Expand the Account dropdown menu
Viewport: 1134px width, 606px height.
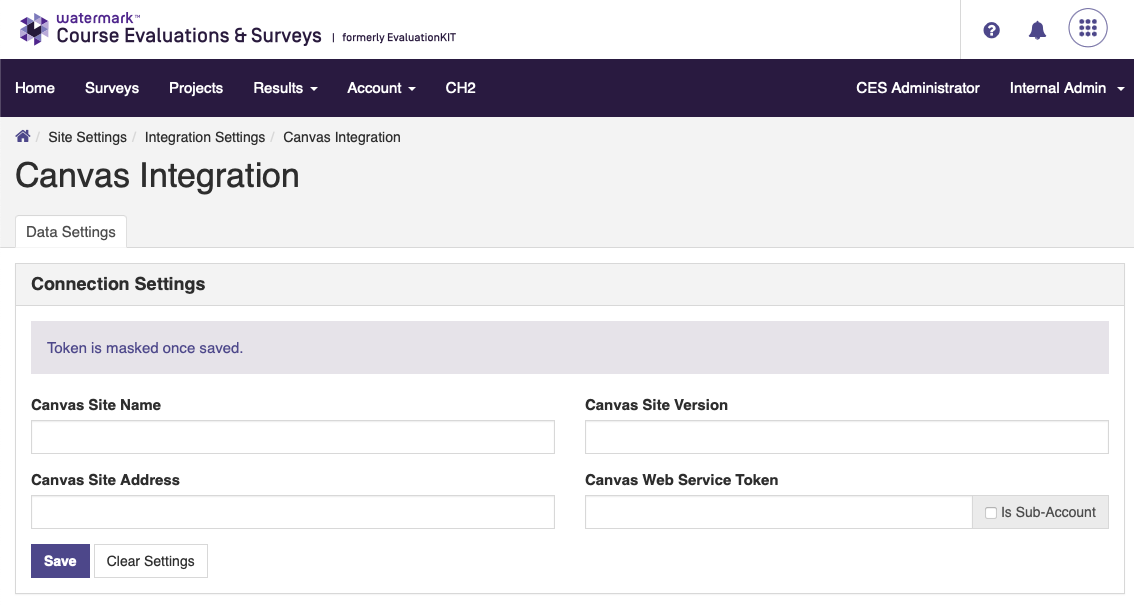(381, 88)
